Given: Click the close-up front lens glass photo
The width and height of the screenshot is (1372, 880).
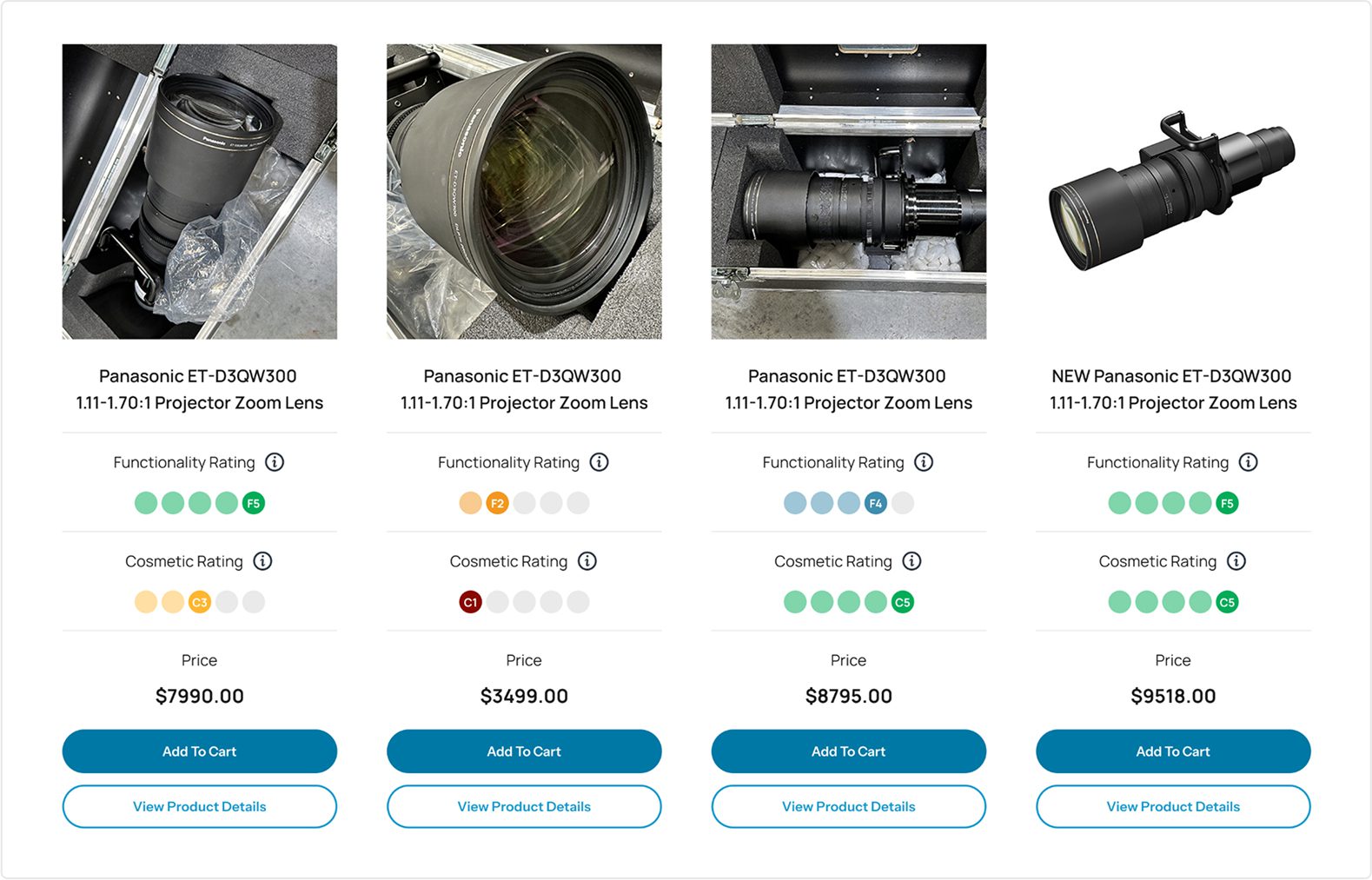Looking at the screenshot, I should tap(524, 192).
